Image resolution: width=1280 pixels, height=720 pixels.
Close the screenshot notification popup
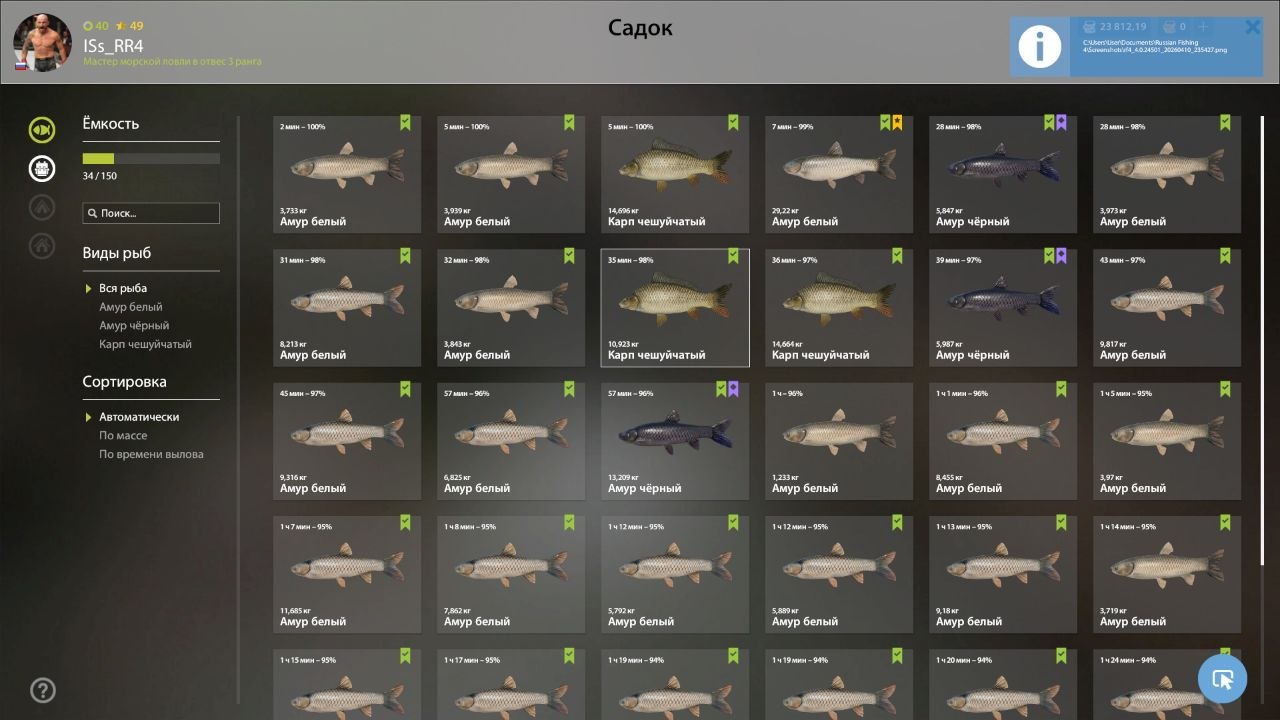1252,28
